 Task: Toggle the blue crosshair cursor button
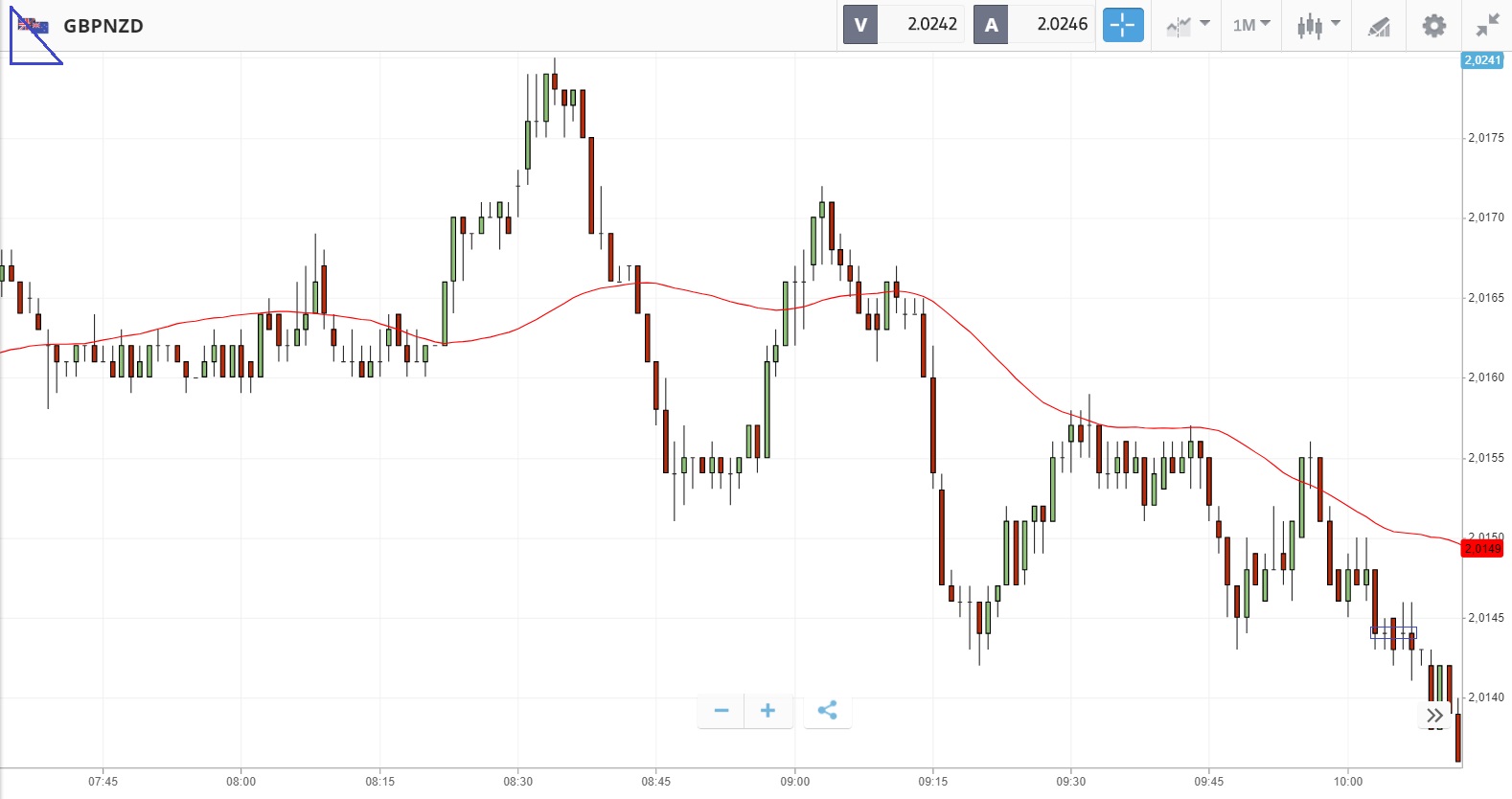(1123, 25)
